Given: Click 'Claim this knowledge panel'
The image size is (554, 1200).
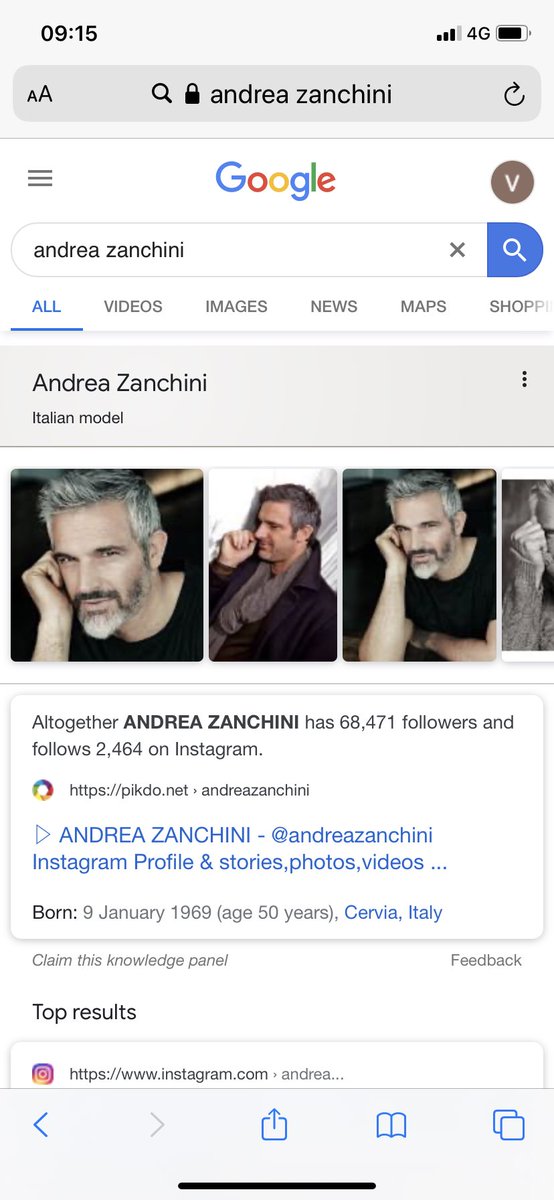Looking at the screenshot, I should click(x=130, y=960).
